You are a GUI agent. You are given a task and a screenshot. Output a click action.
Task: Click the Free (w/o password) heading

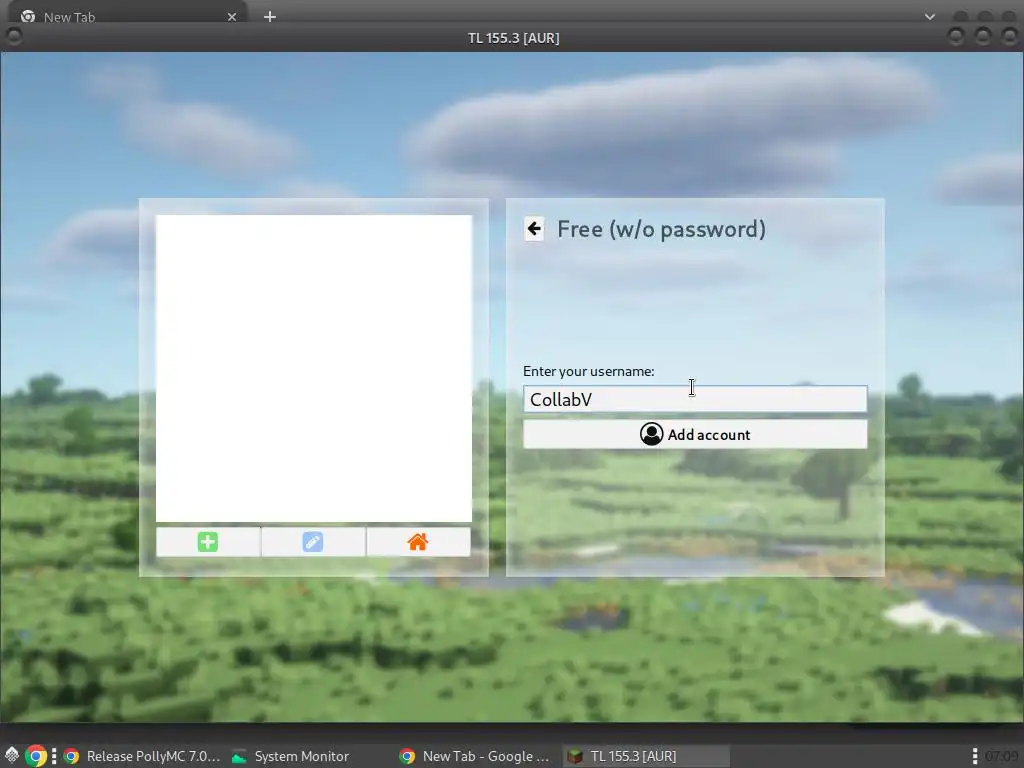[x=661, y=229]
